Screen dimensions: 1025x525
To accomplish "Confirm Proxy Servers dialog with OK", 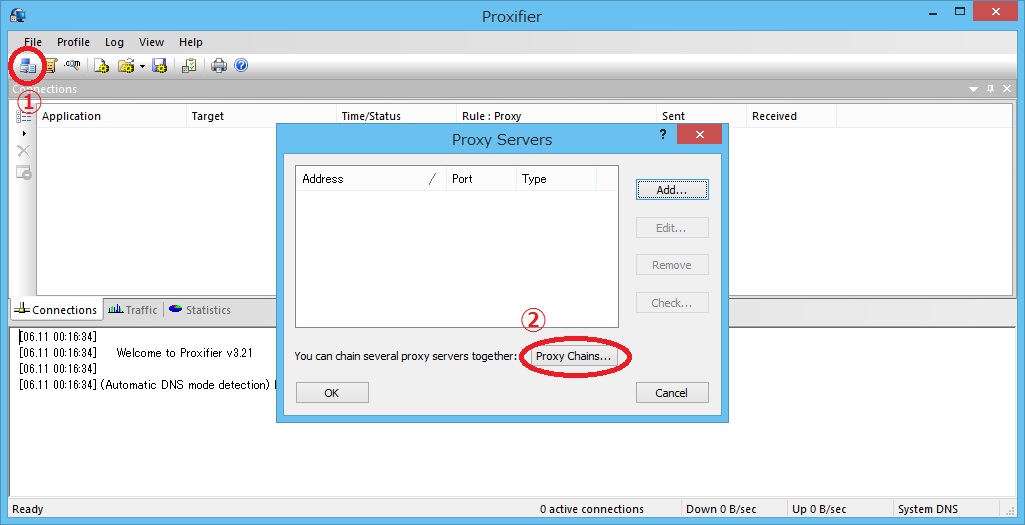I will coord(332,393).
